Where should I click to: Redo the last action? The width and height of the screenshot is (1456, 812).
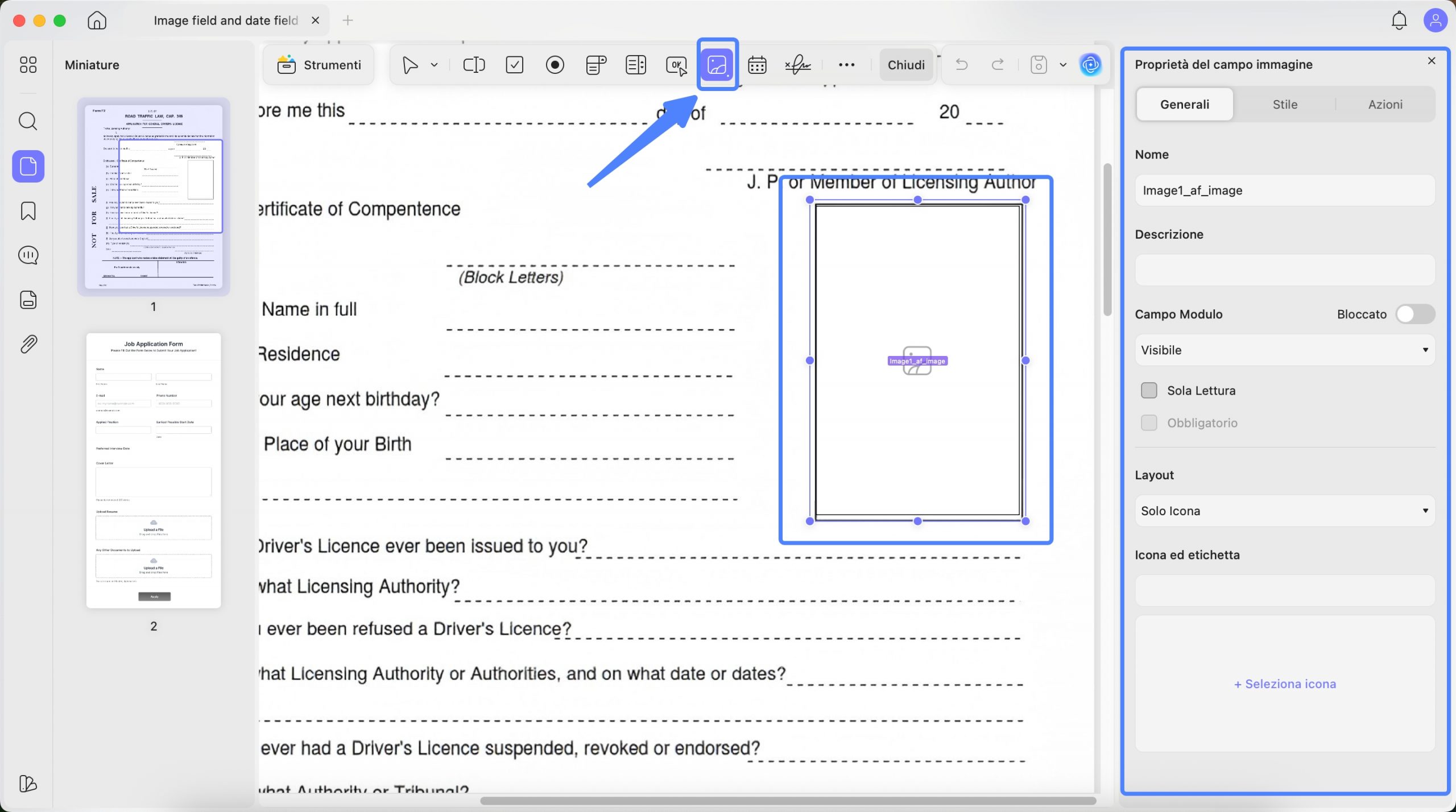[x=998, y=64]
